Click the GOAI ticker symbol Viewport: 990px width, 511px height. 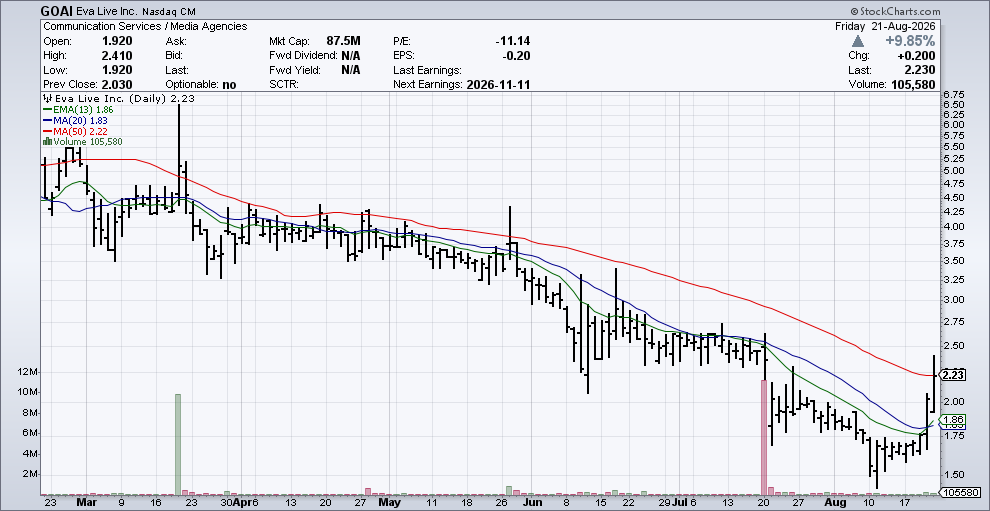(x=56, y=11)
